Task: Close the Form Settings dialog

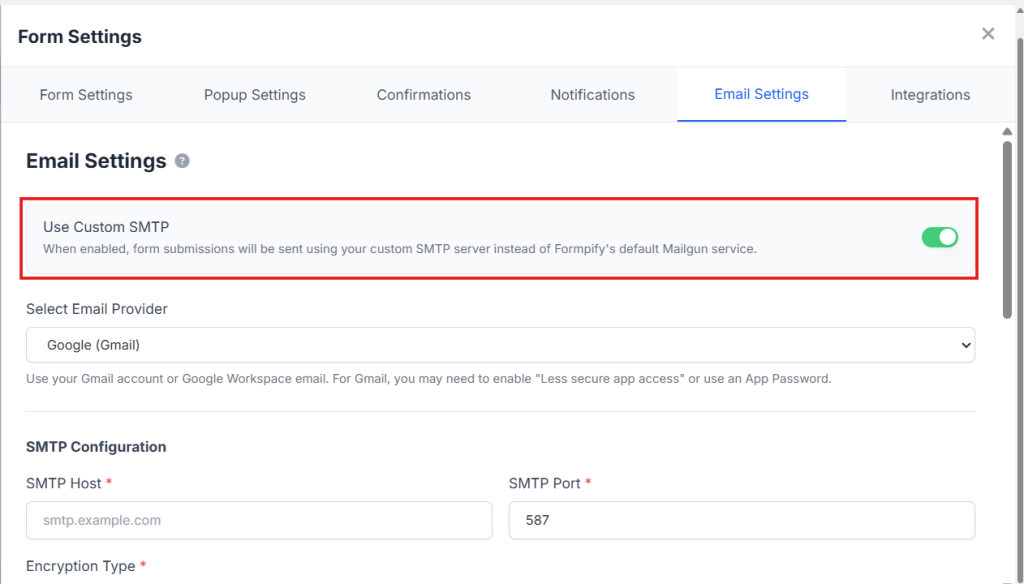Action: tap(987, 34)
